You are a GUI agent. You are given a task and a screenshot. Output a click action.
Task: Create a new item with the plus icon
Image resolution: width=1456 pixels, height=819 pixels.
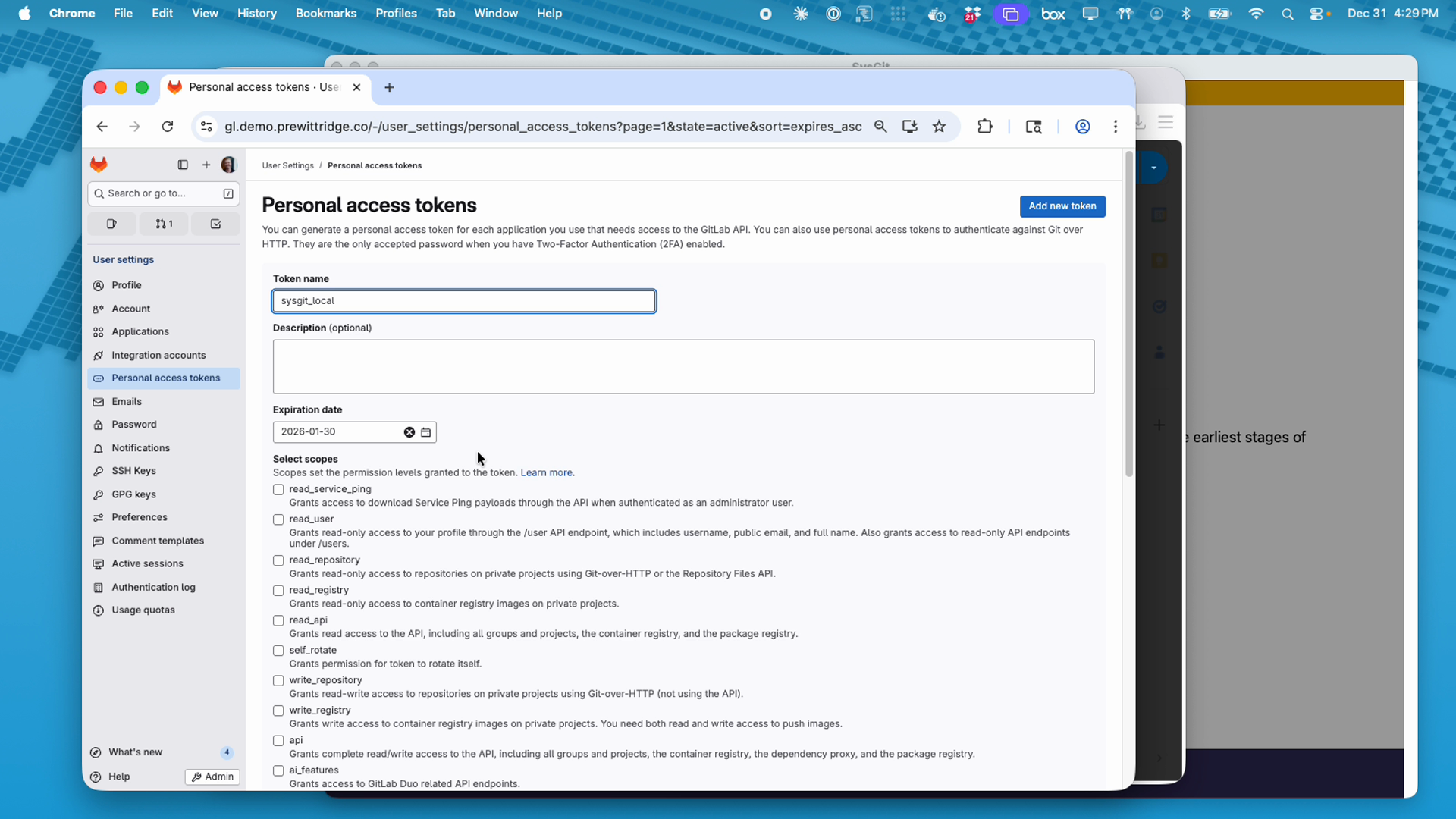pyautogui.click(x=206, y=165)
